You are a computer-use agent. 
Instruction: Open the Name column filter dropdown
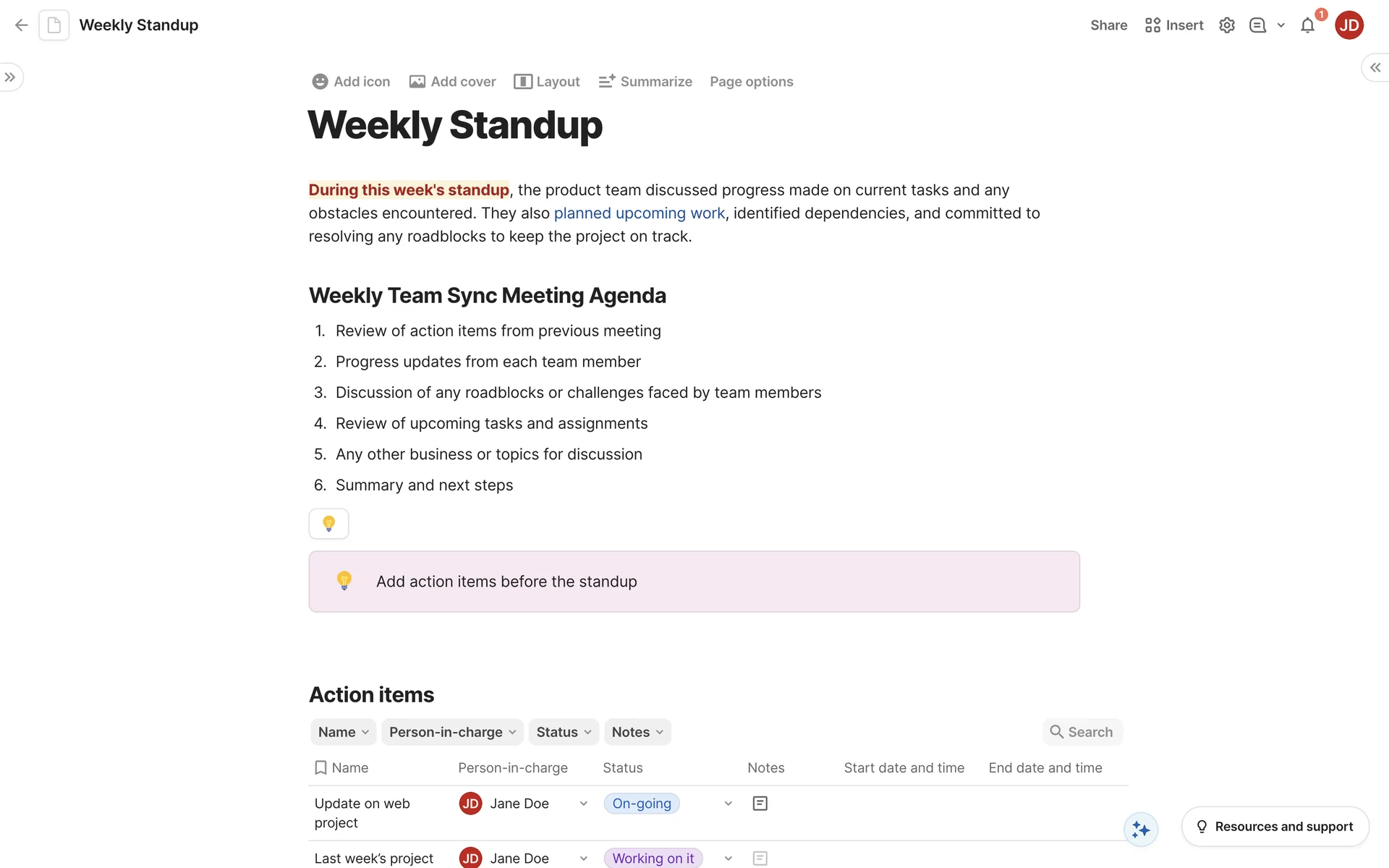point(342,731)
